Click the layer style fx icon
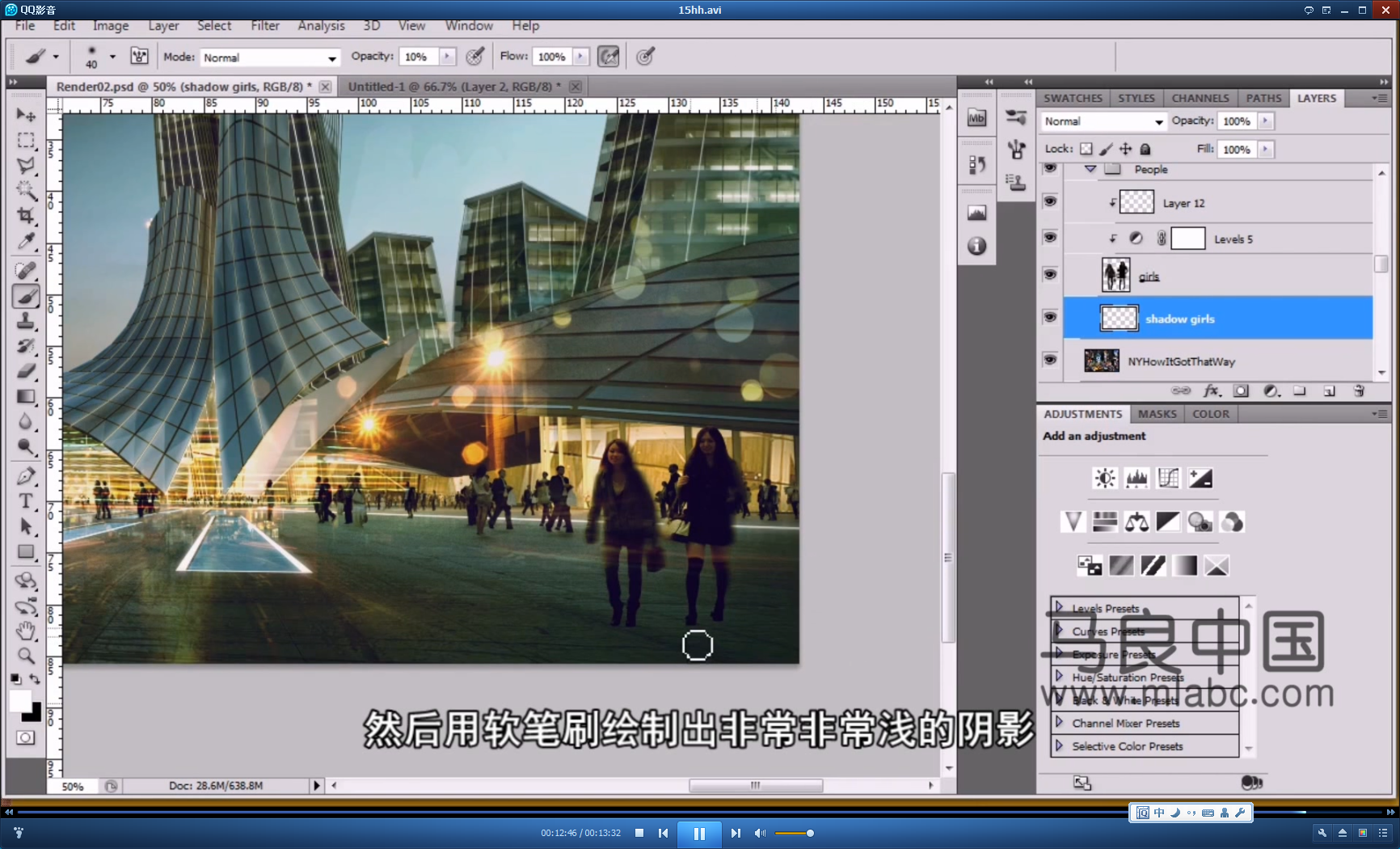 [x=1211, y=391]
